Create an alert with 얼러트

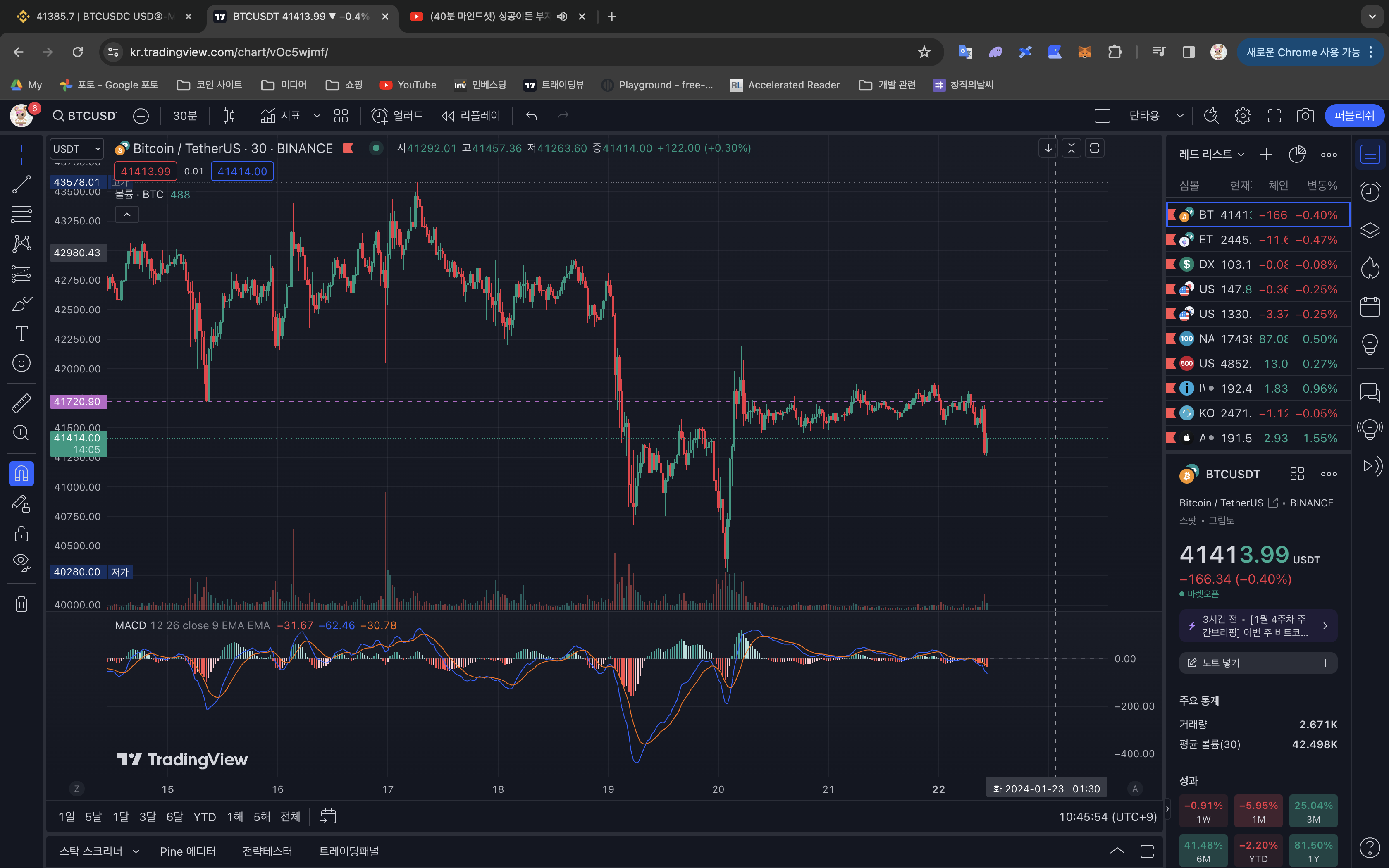(397, 116)
